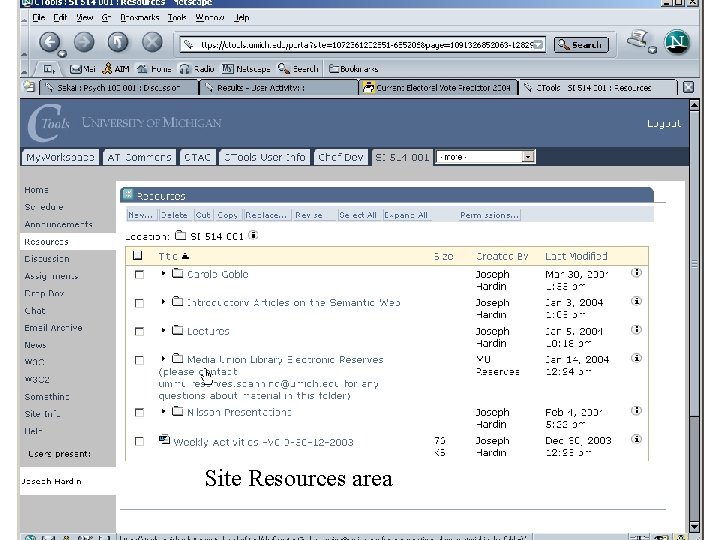Toggle the select-all checkbox in header
The width and height of the screenshot is (720, 540).
[x=137, y=256]
